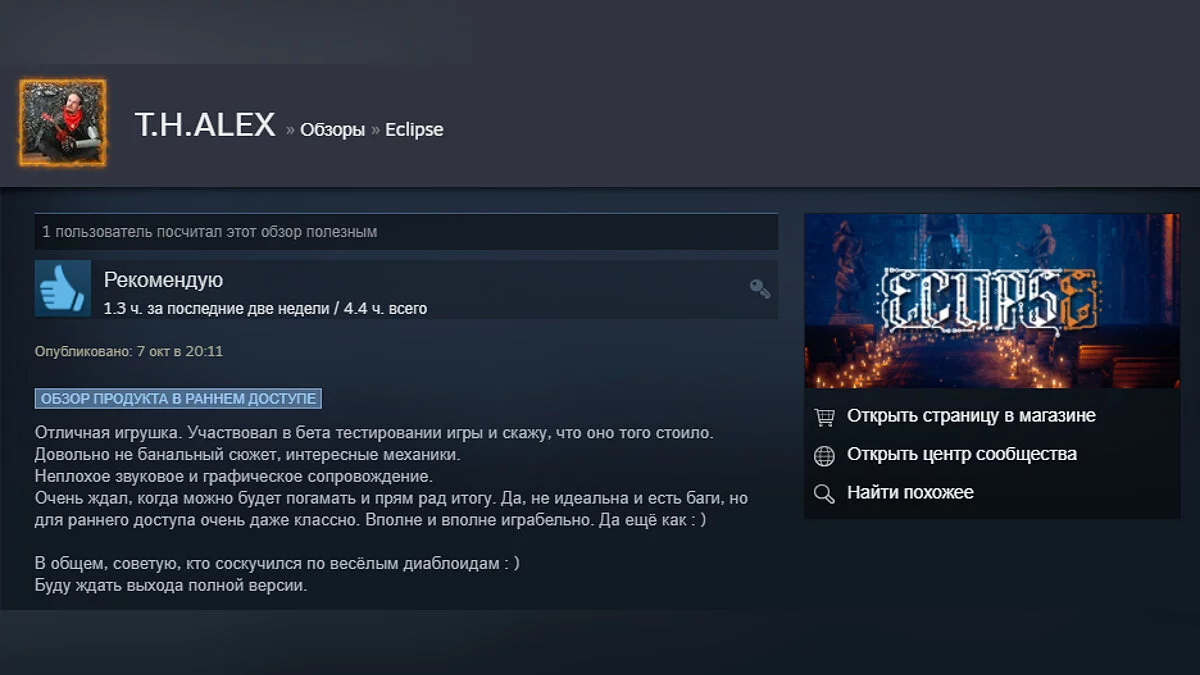The height and width of the screenshot is (675, 1200).
Task: Click the Рекомендую heading
Action: 163,280
